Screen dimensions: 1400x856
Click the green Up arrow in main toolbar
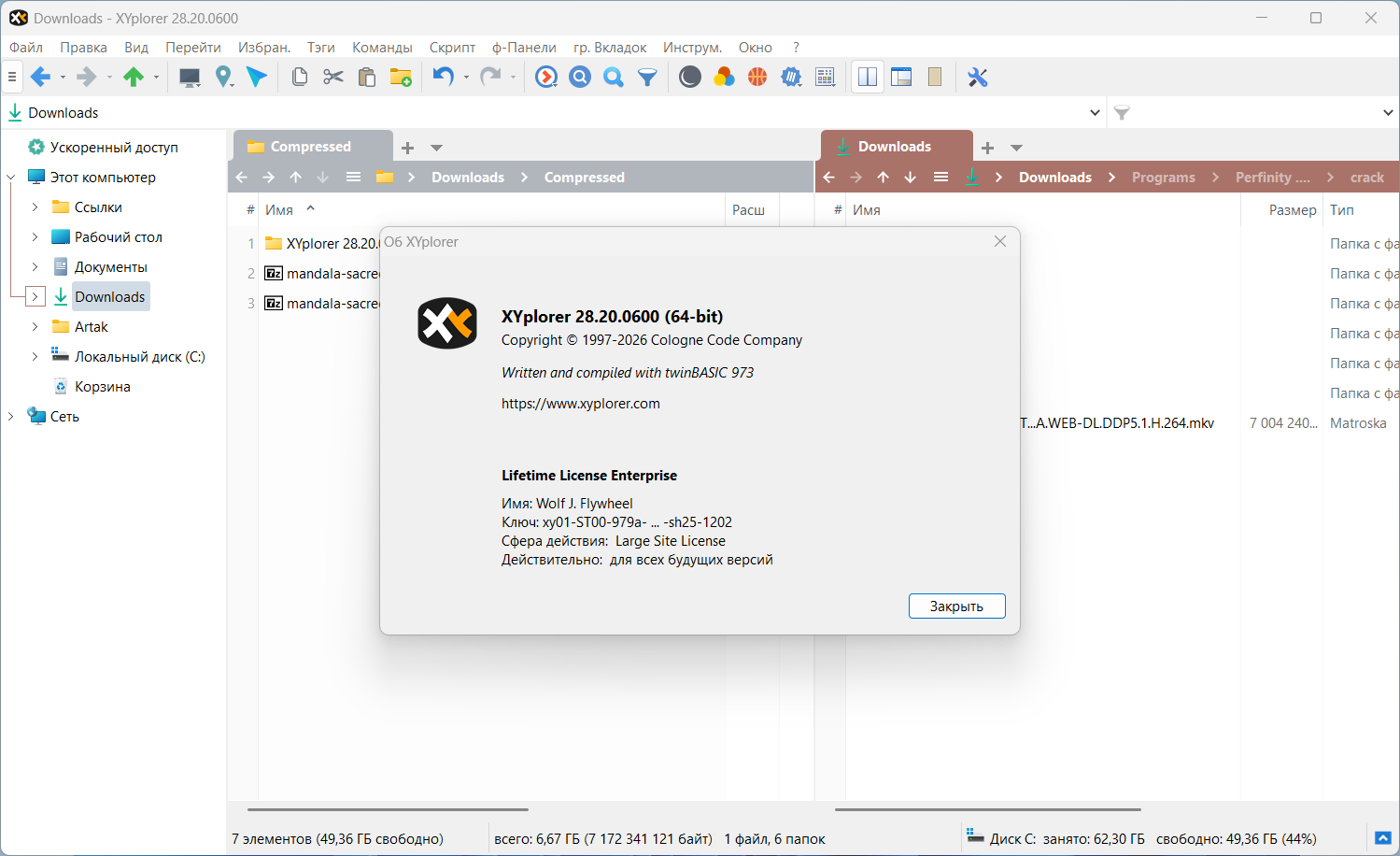point(134,78)
